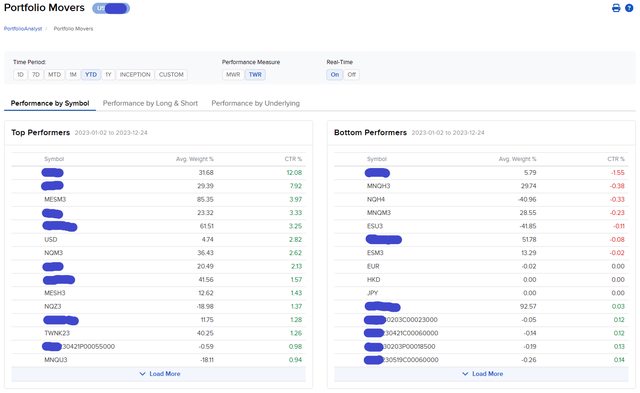
Task: Click chevron icon beside Bottom Performers Load More
Action: pos(465,374)
